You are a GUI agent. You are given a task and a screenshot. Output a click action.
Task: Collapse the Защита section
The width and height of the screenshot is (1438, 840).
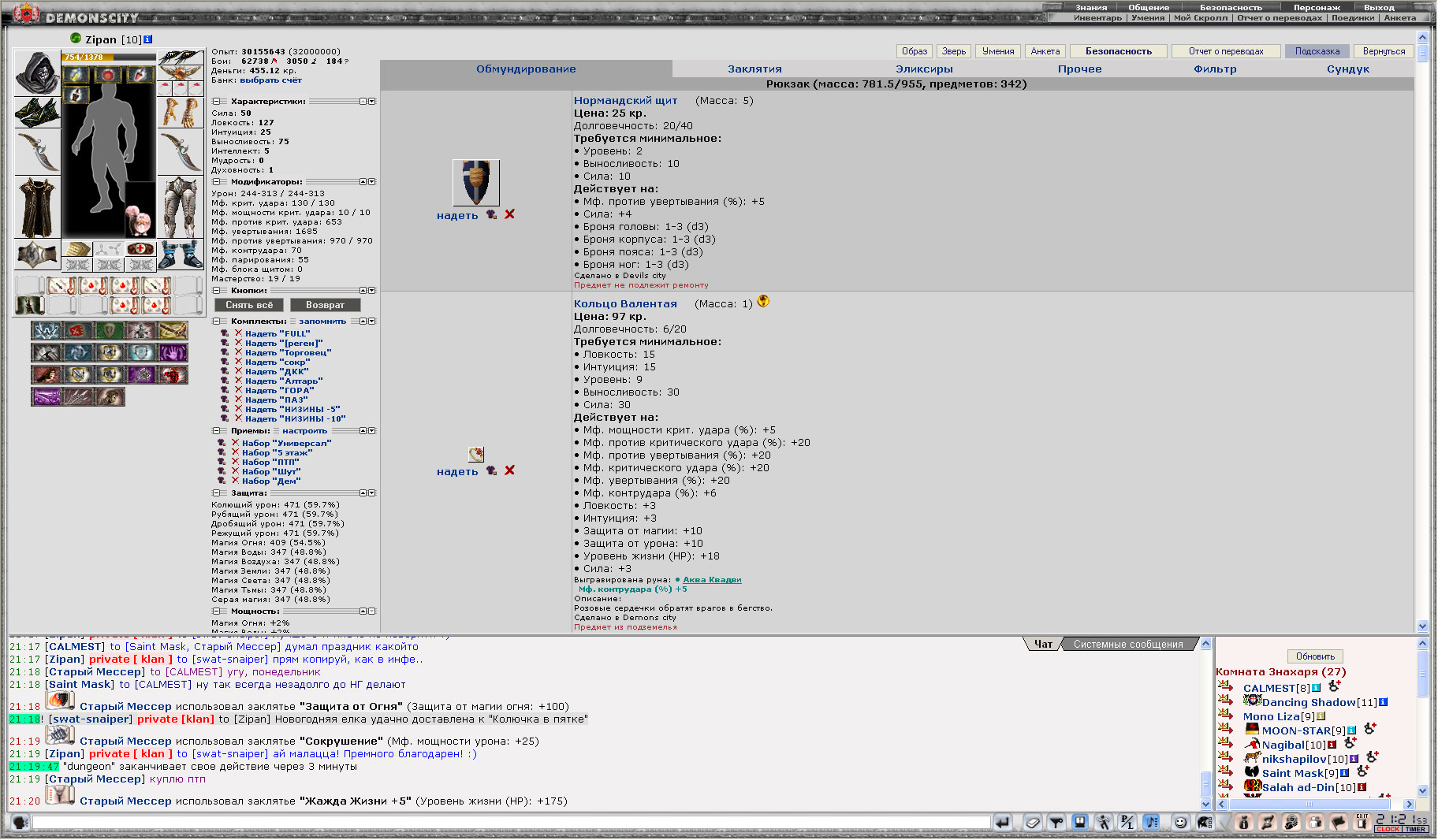tap(217, 492)
